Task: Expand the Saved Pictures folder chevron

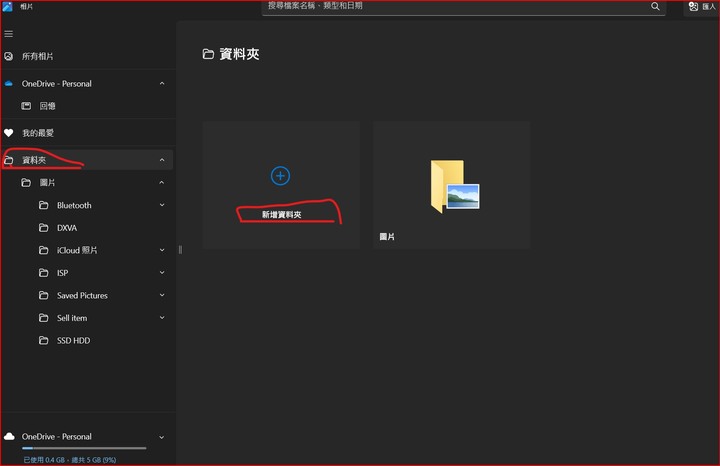Action: coord(162,295)
